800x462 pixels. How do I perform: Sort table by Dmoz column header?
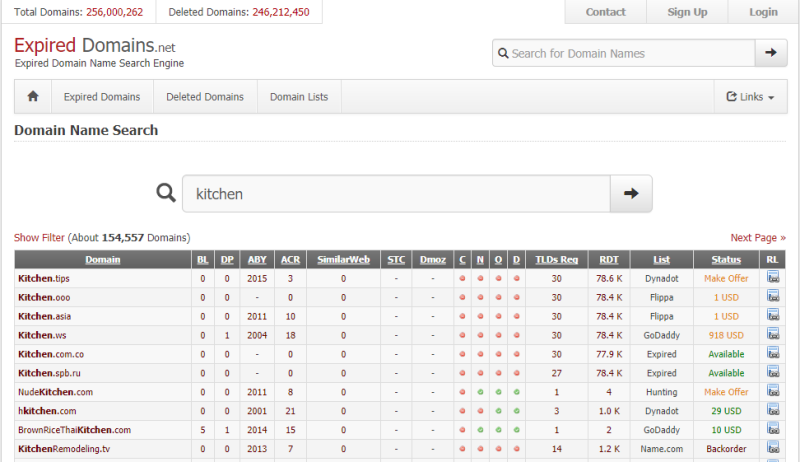(433, 260)
